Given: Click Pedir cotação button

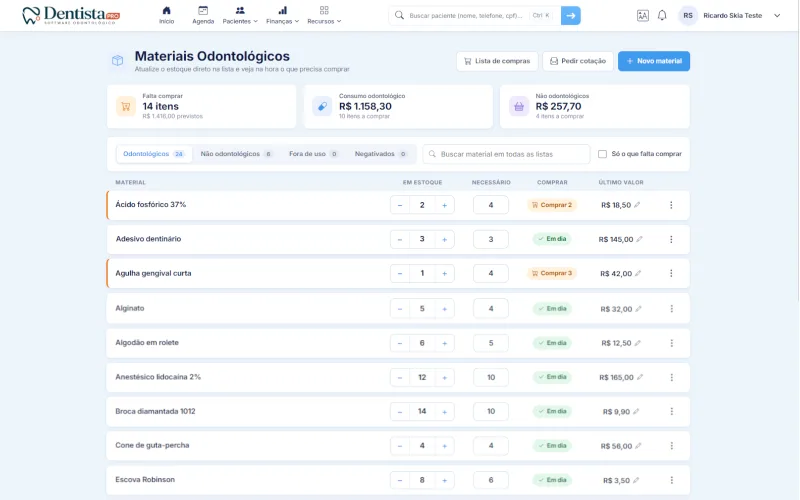Looking at the screenshot, I should (x=578, y=61).
